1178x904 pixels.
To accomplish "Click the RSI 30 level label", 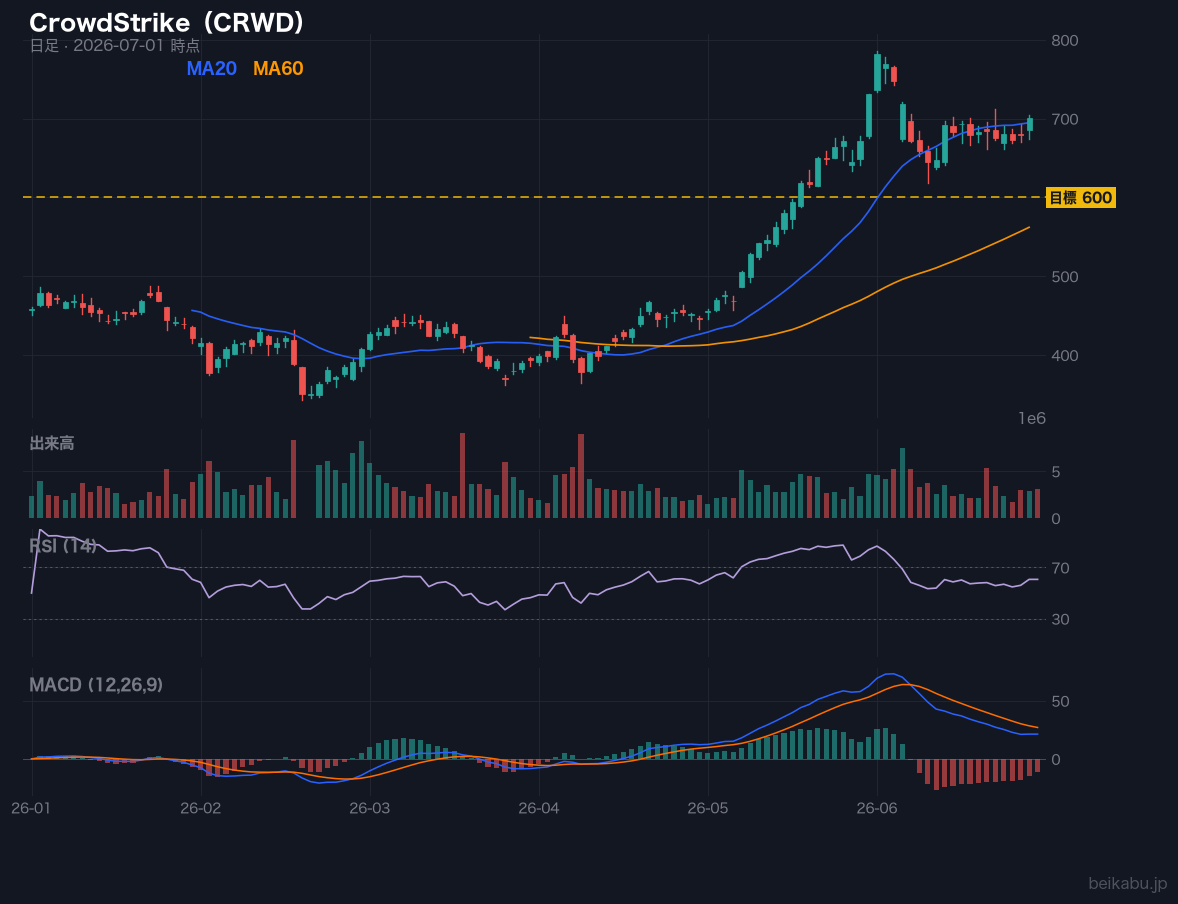I will tap(1060, 619).
